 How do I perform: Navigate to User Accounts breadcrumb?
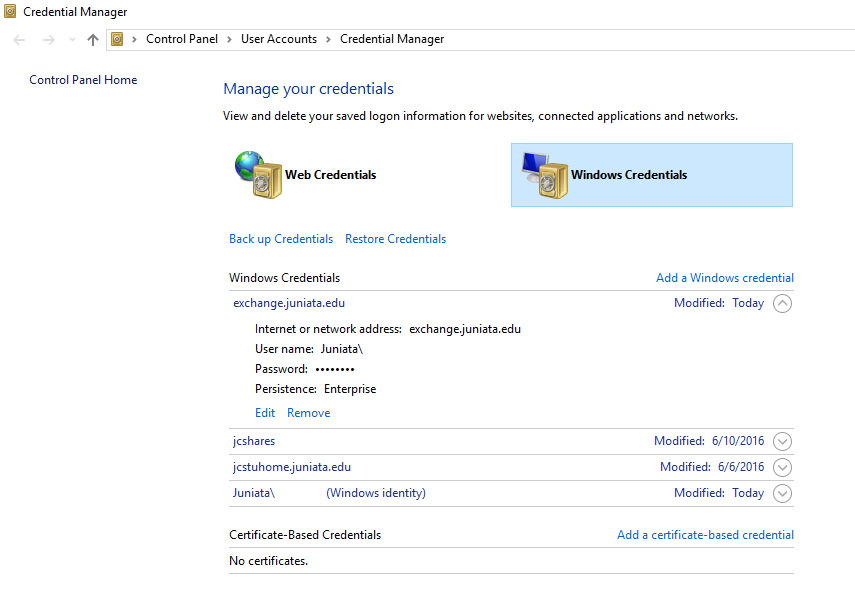[279, 39]
